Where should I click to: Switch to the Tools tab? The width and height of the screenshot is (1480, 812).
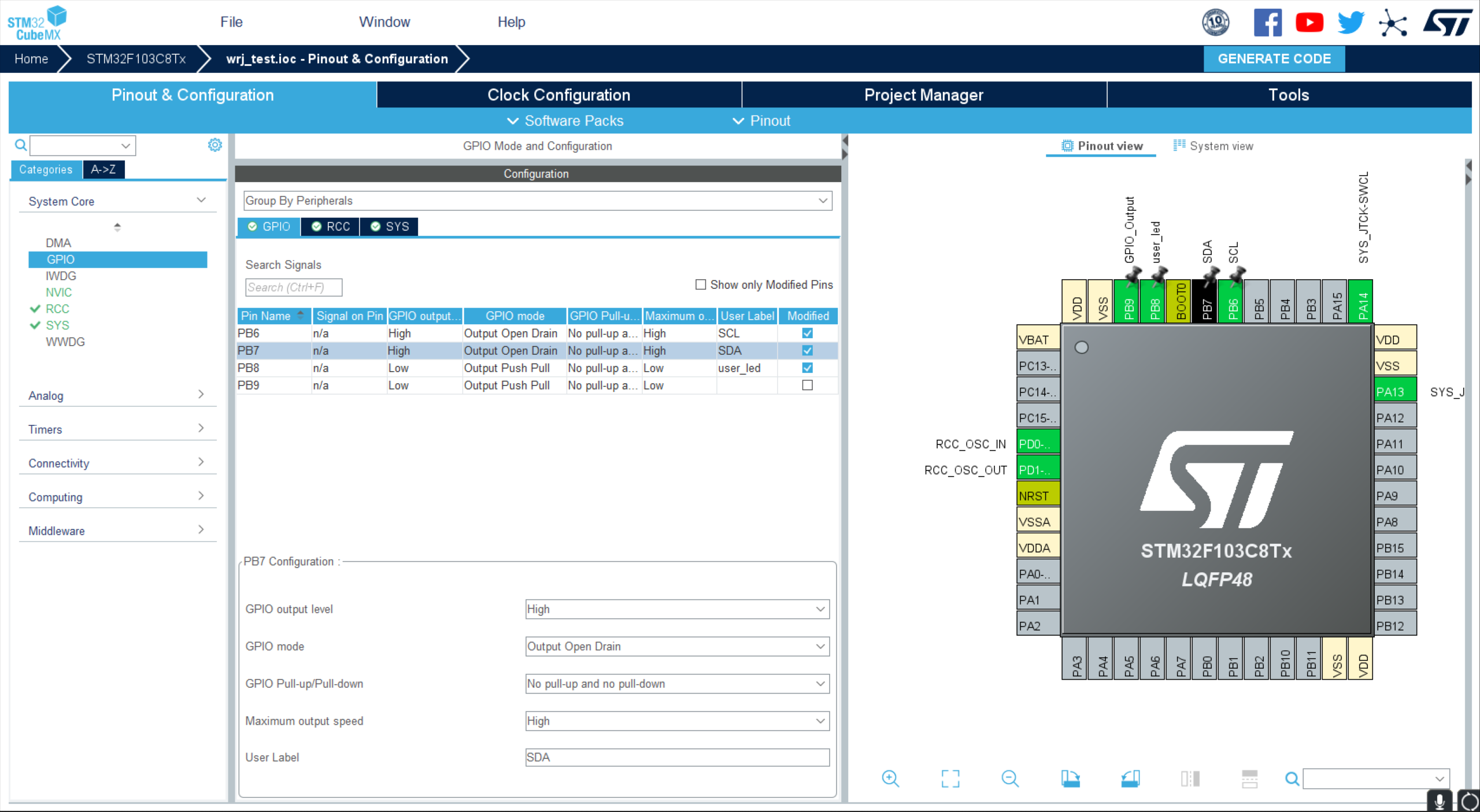(x=1289, y=95)
